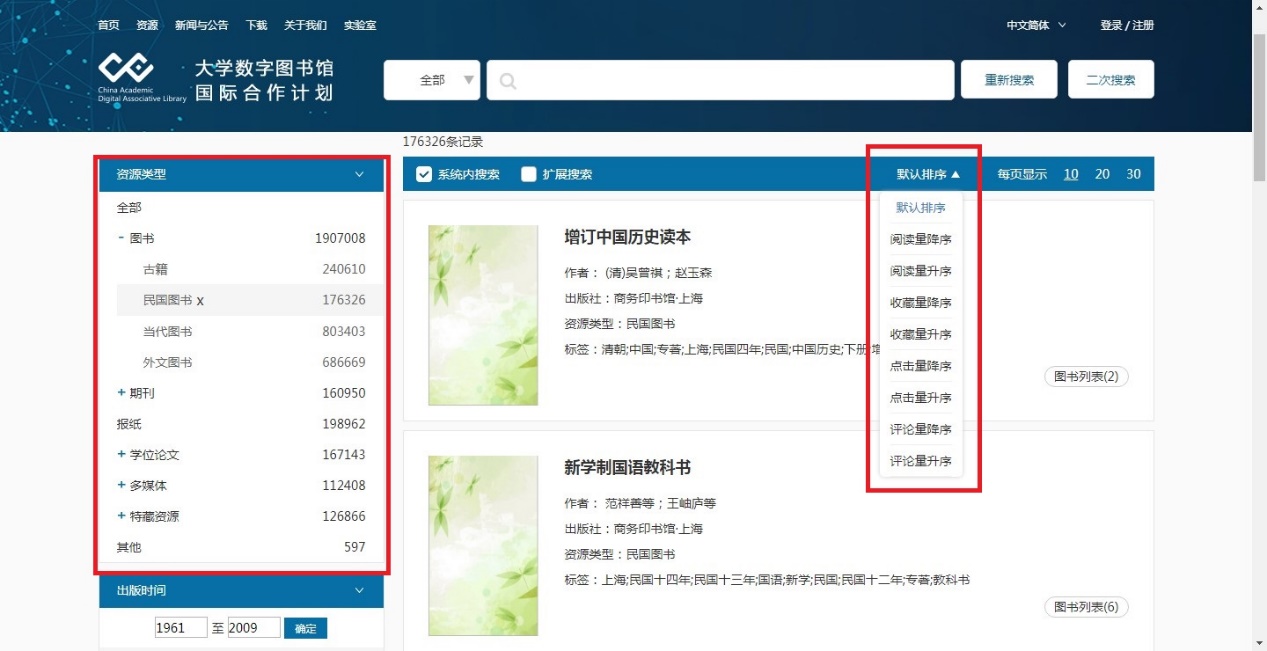Collapse the 资源类型 panel chevron

(360, 174)
